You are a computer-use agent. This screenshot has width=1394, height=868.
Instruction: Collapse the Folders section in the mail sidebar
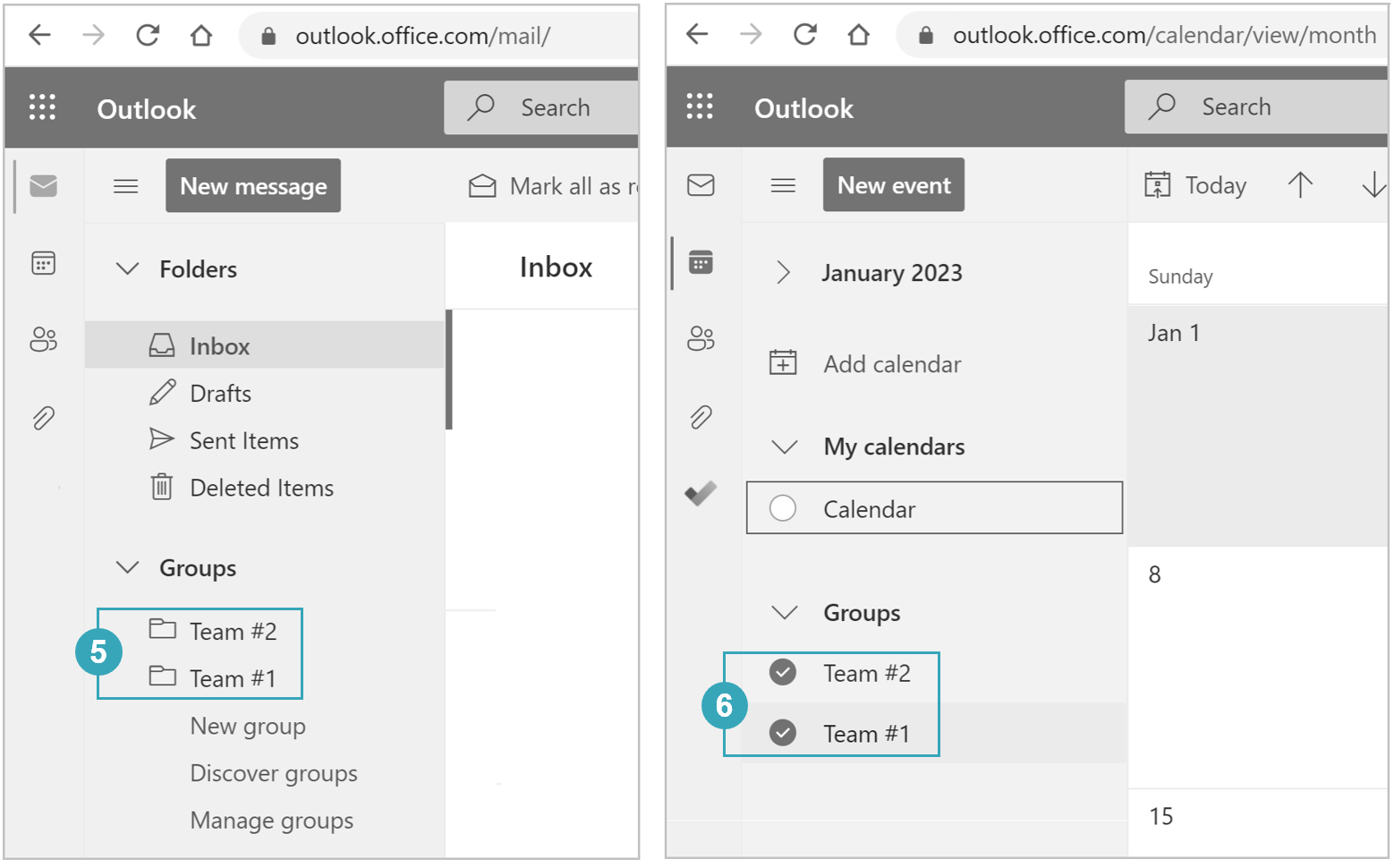[x=127, y=268]
